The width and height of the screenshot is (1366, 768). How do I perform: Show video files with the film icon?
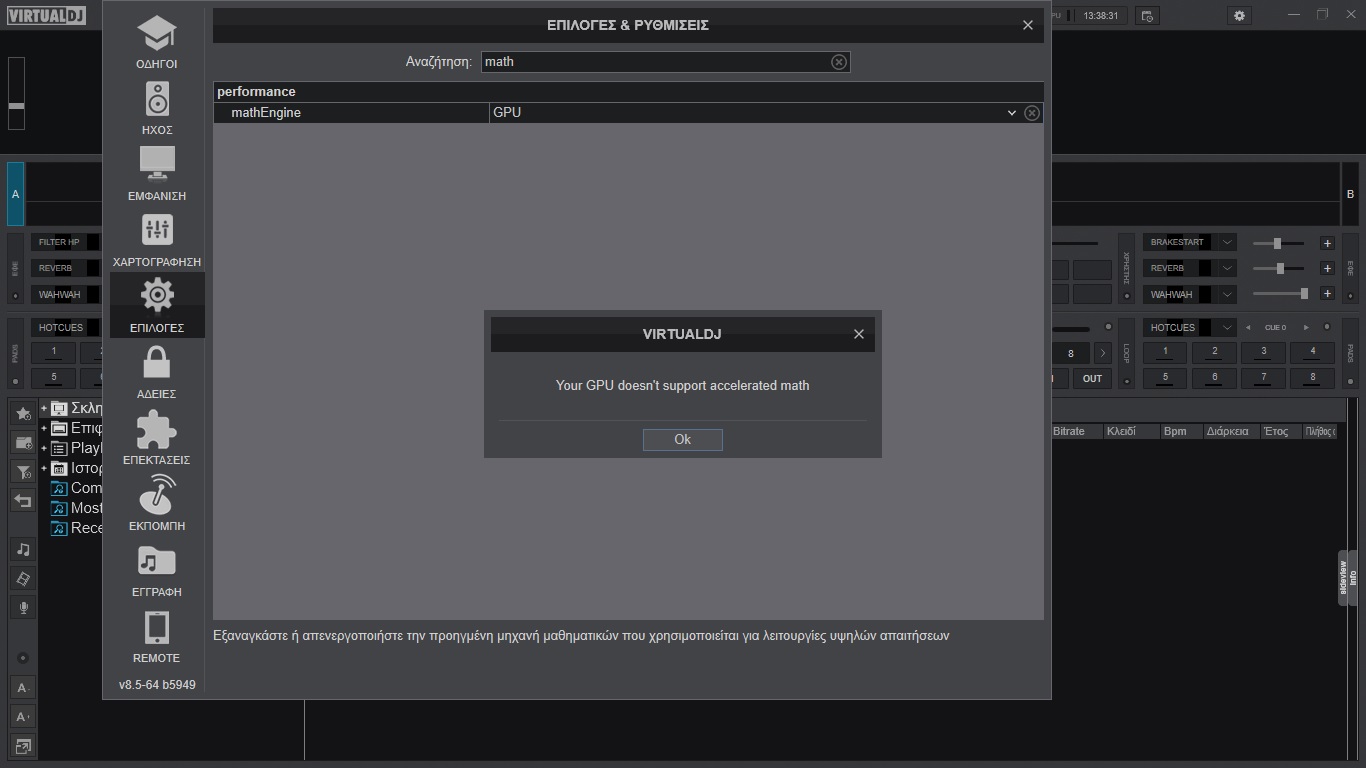pyautogui.click(x=23, y=578)
